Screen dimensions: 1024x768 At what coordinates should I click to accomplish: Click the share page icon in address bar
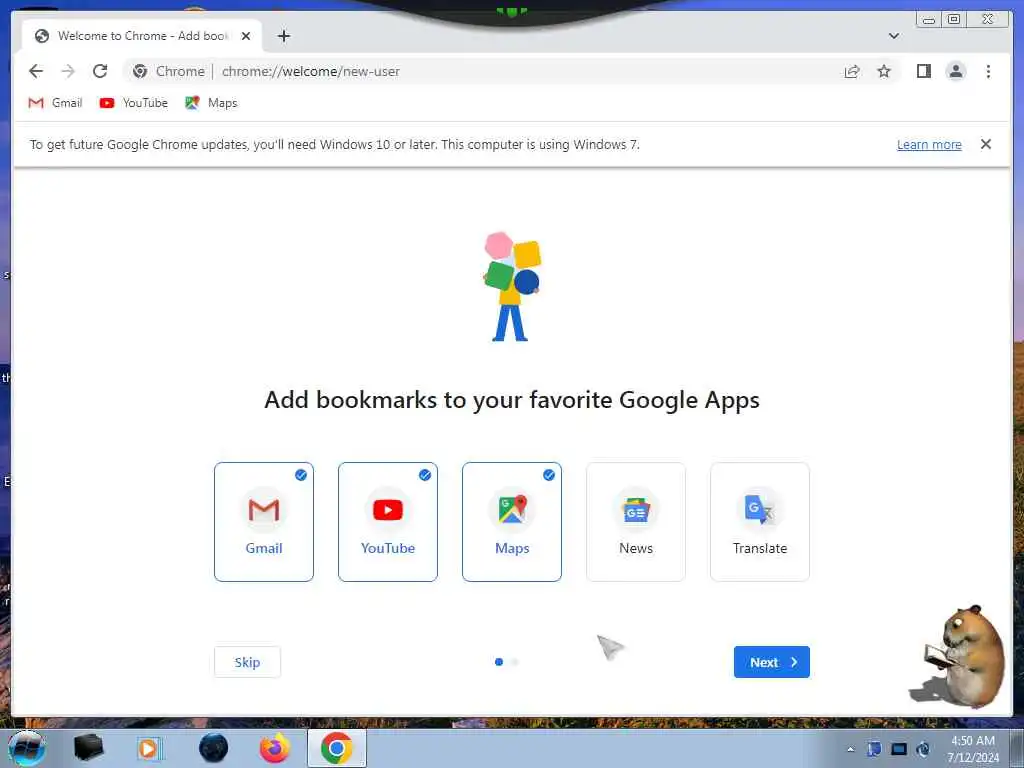point(852,71)
